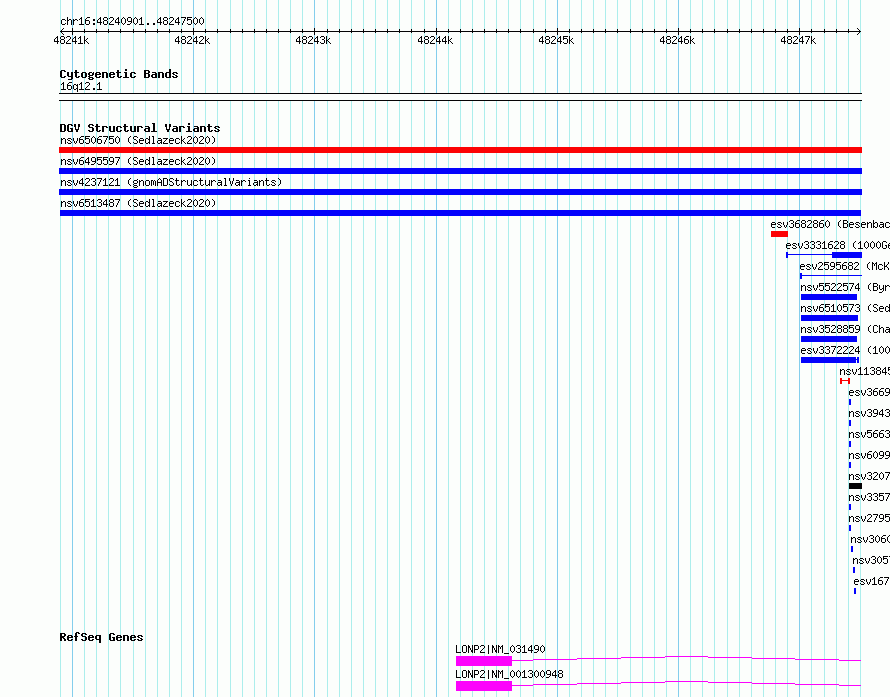Screen dimensions: 890x697
Task: Click the small red esv3682860 bar
Action: pyautogui.click(x=779, y=234)
